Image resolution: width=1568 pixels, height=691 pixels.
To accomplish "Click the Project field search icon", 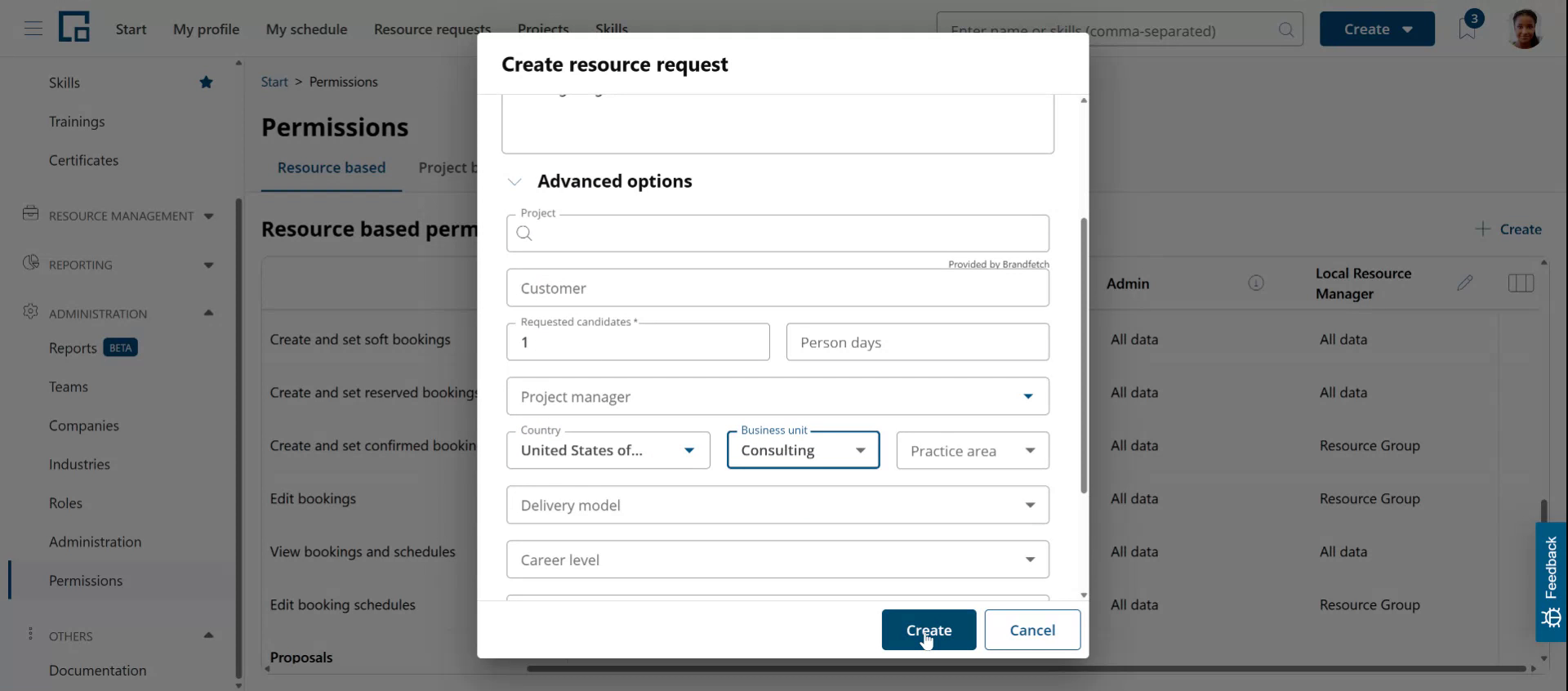I will pos(524,234).
